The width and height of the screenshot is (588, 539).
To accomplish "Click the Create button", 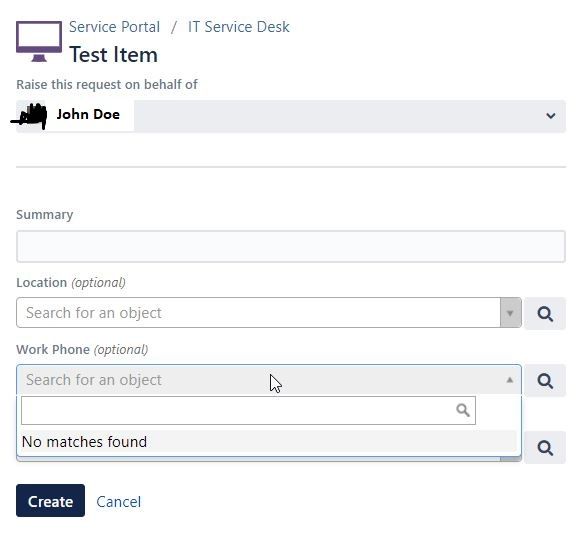I will coord(50,500).
